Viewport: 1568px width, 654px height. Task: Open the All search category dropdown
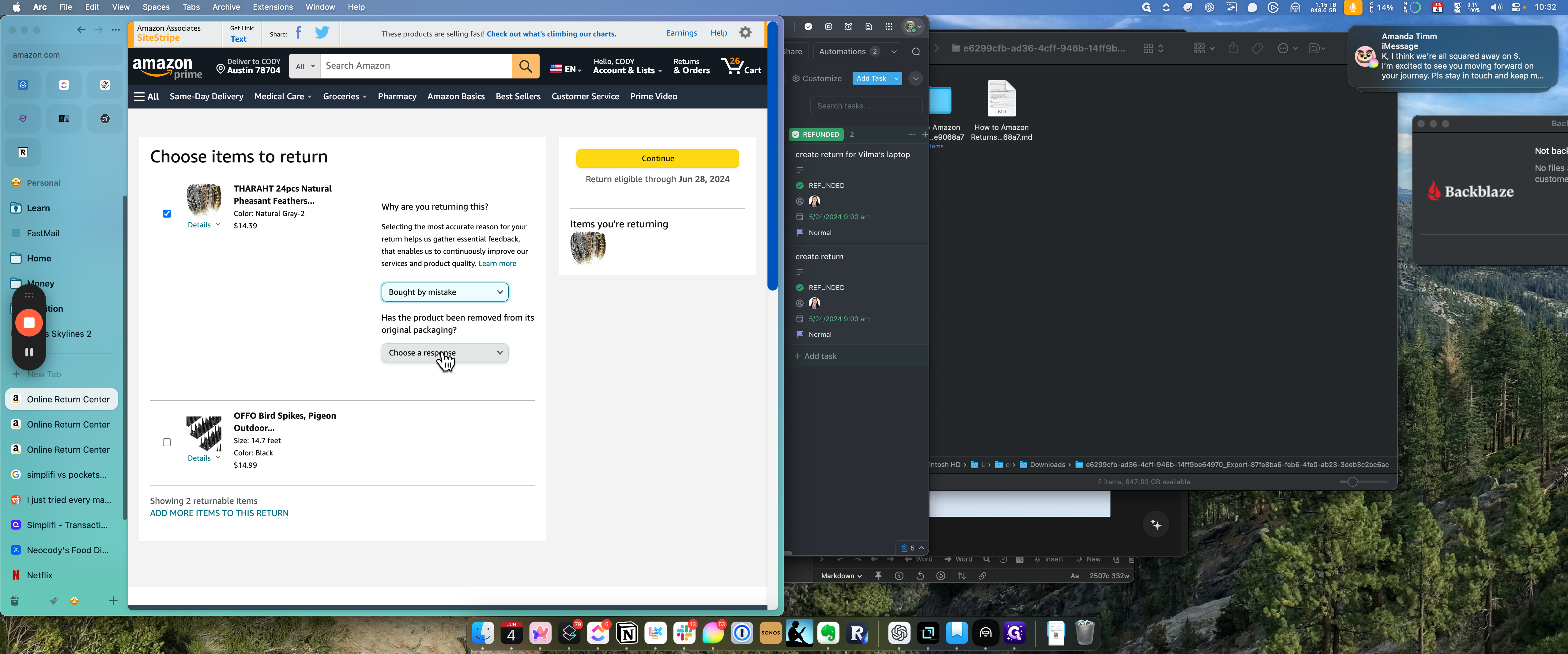tap(305, 66)
